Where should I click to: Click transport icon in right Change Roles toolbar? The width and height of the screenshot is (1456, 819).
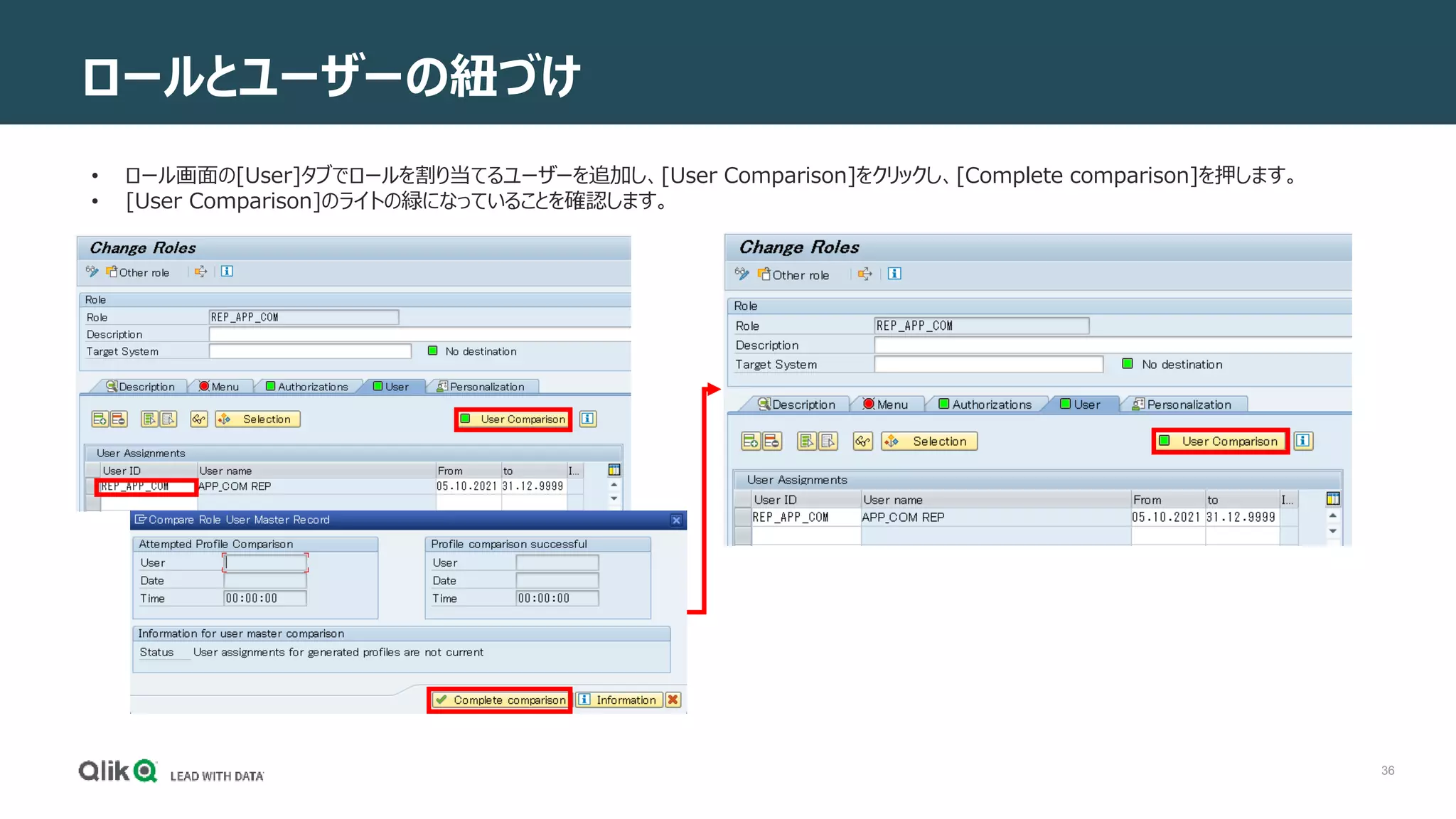864,274
